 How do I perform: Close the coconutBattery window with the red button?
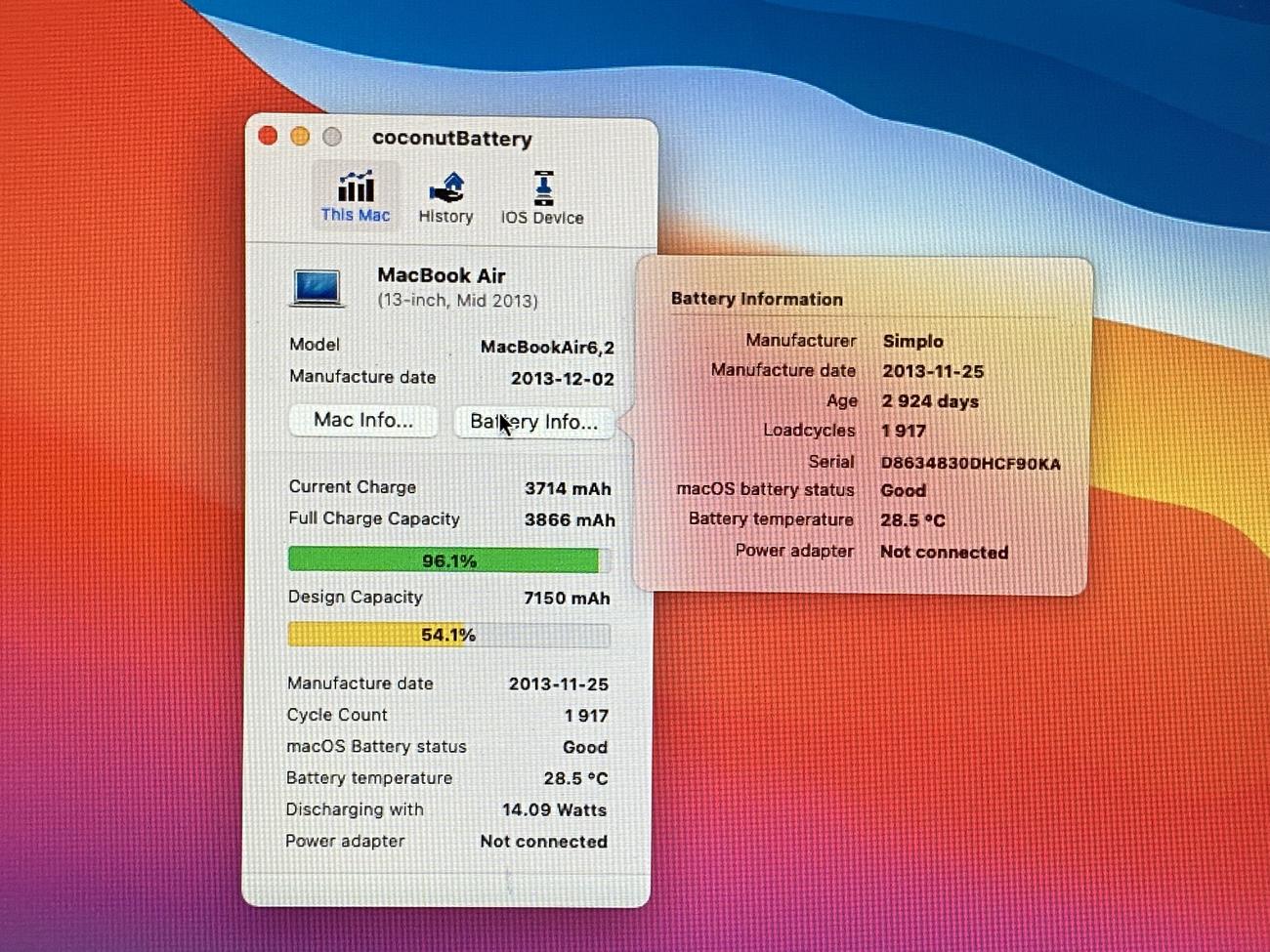(x=268, y=136)
